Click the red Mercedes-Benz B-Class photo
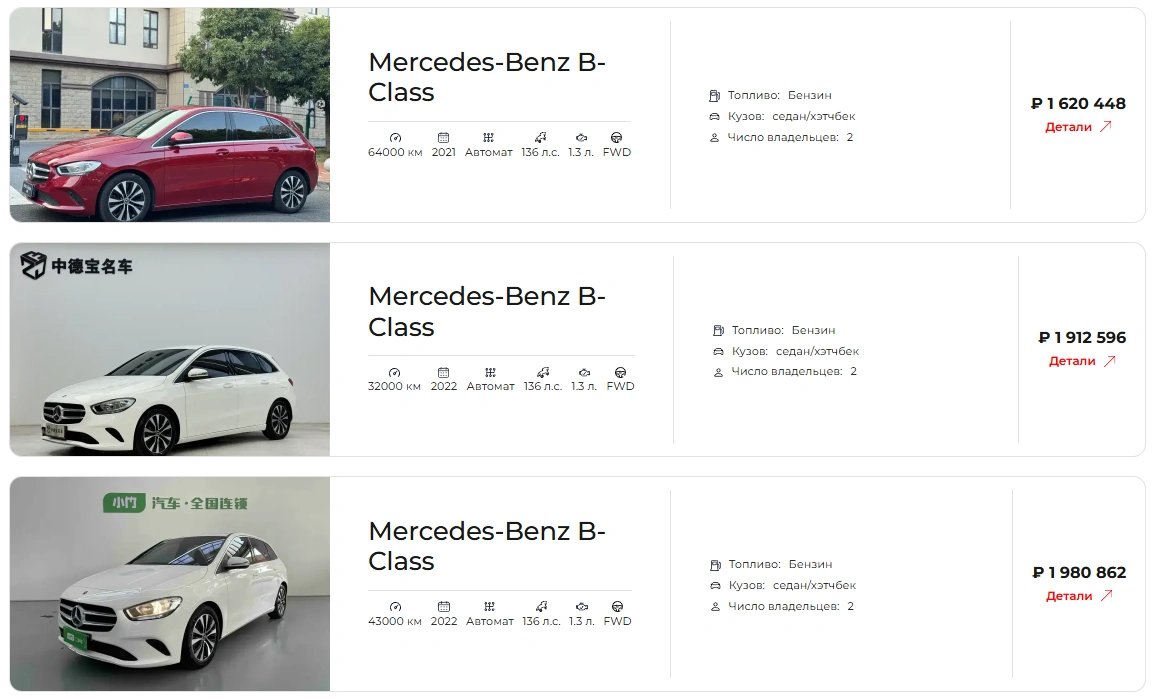 (x=170, y=115)
